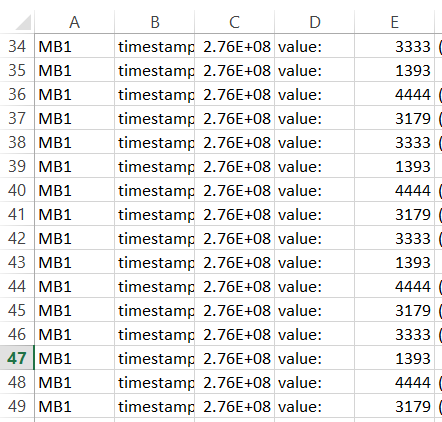The width and height of the screenshot is (442, 422).
Task: Select row 42 header
Action: [x=17, y=238]
